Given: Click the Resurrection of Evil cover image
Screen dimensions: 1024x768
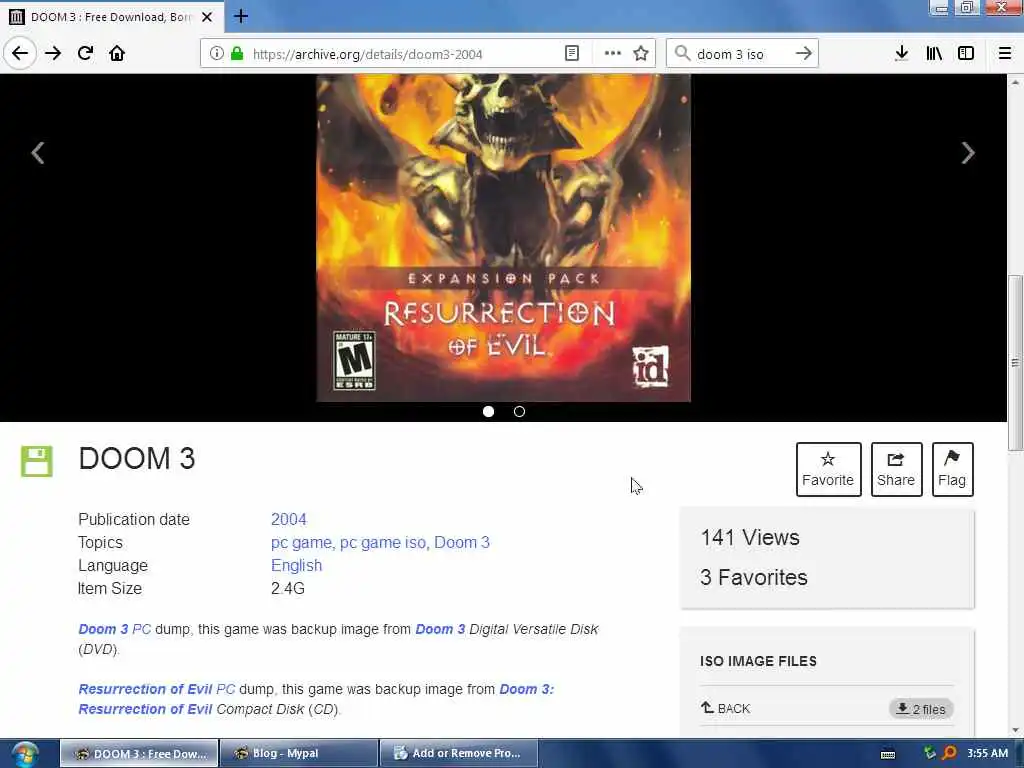Looking at the screenshot, I should (x=504, y=238).
